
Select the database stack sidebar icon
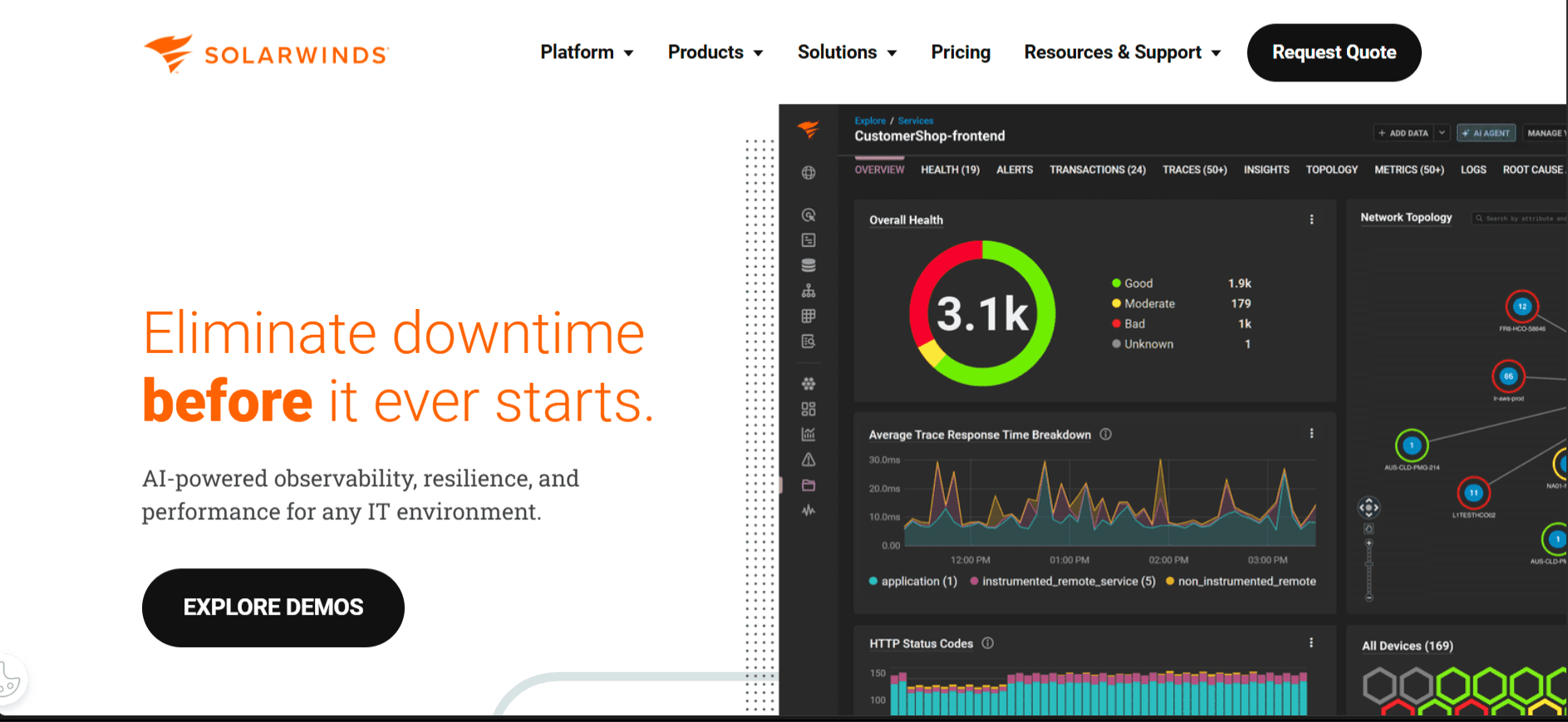tap(809, 265)
